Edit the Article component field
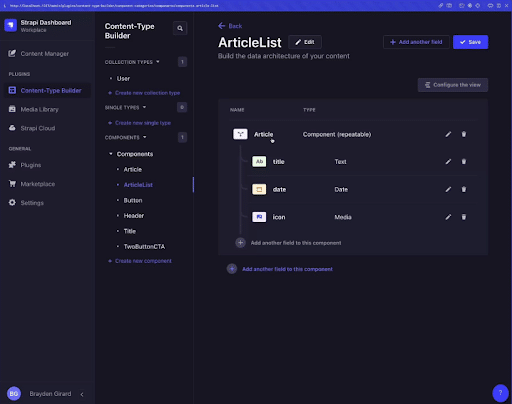The width and height of the screenshot is (512, 404). pyautogui.click(x=448, y=134)
